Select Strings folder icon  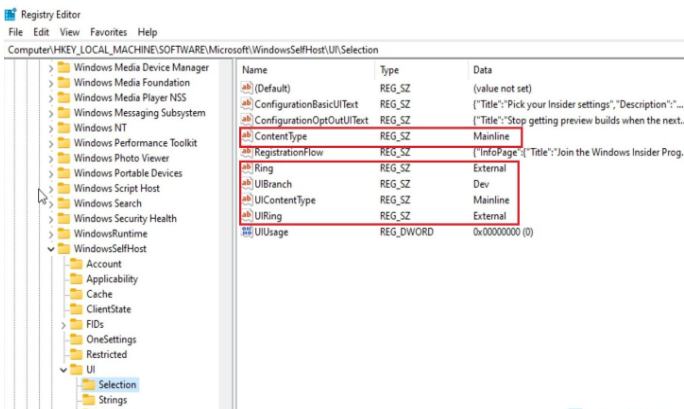point(89,400)
